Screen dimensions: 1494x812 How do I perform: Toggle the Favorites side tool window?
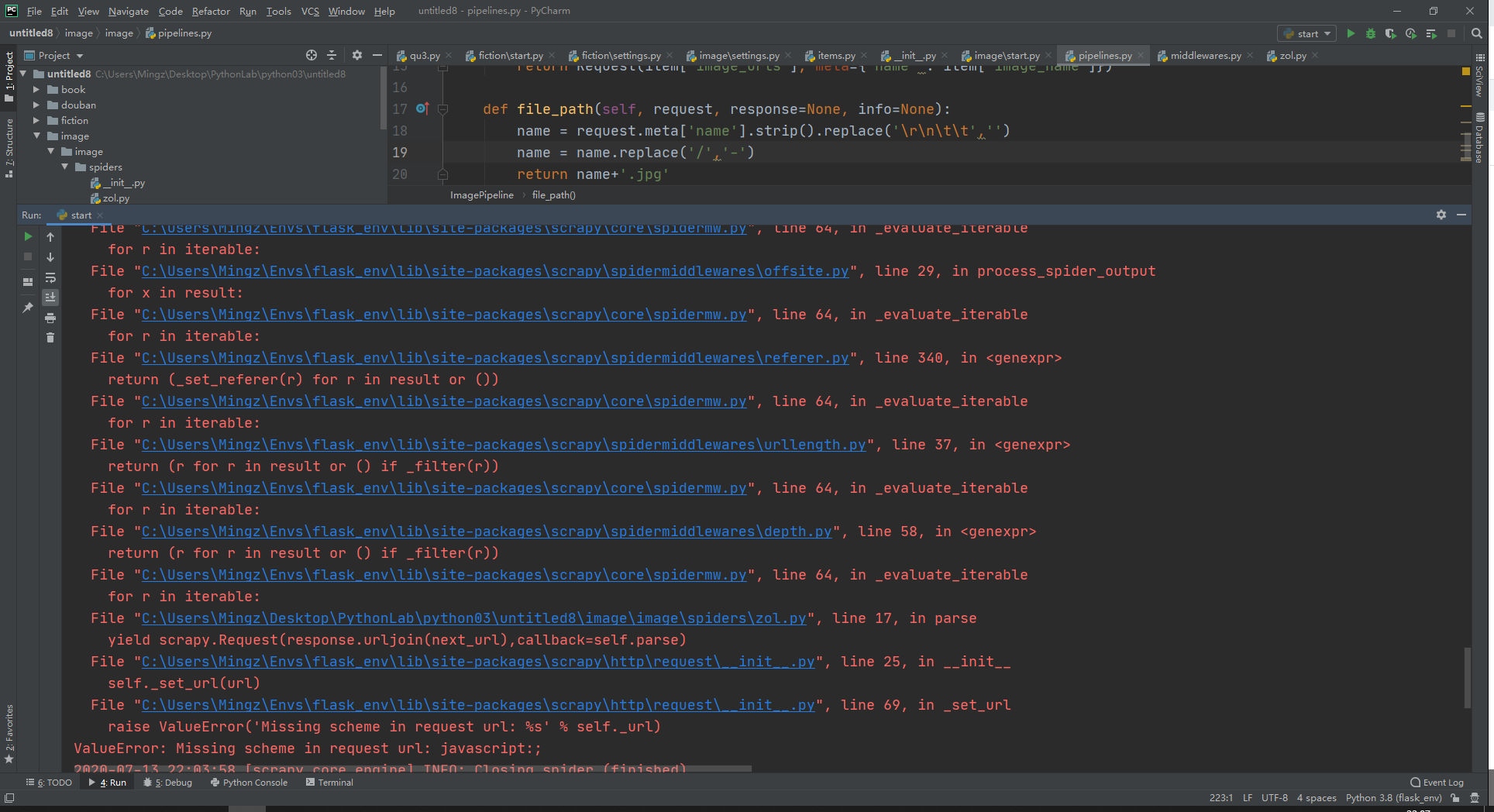click(x=9, y=734)
